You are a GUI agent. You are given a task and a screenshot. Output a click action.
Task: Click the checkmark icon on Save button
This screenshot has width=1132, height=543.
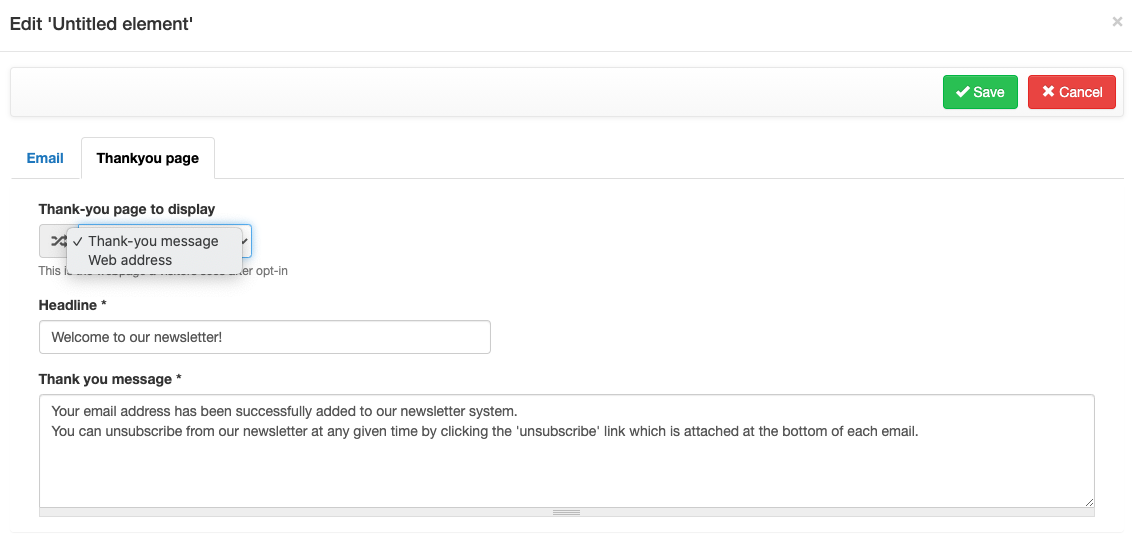coord(963,92)
